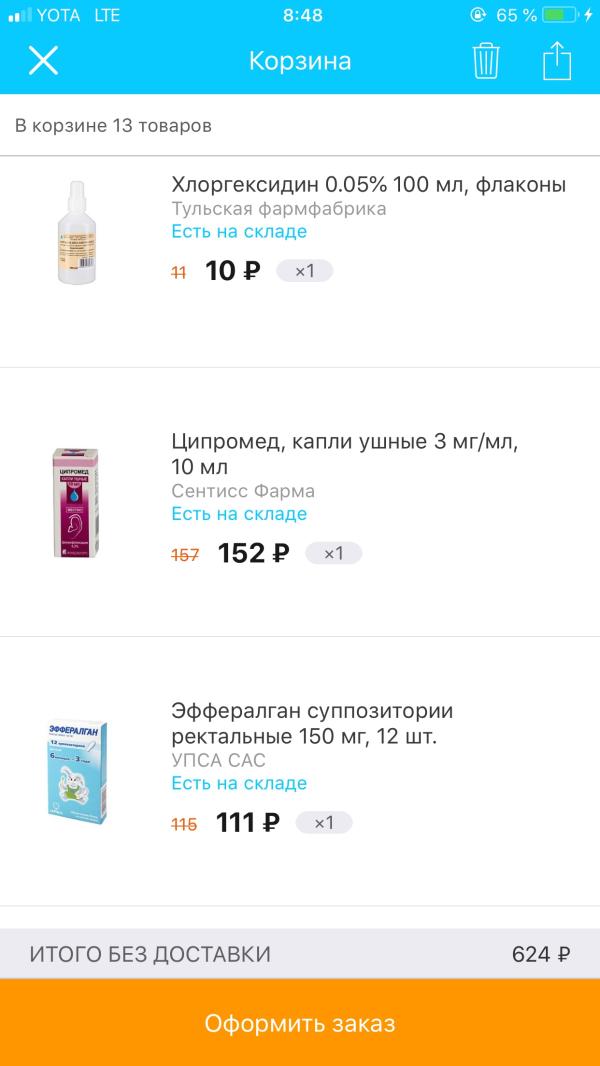
Task: Change quantity ×1 for Хлоргексидин
Action: tap(304, 271)
